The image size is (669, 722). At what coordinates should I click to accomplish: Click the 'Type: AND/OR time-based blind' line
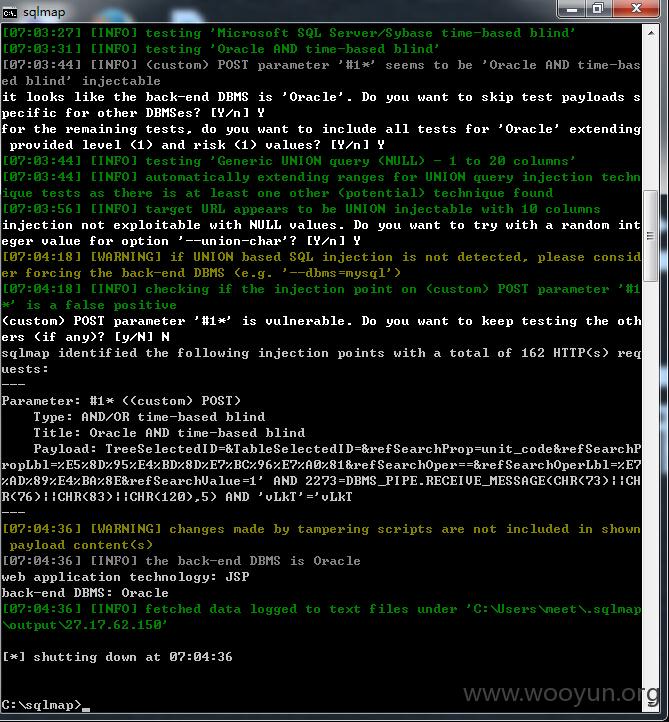[149, 417]
